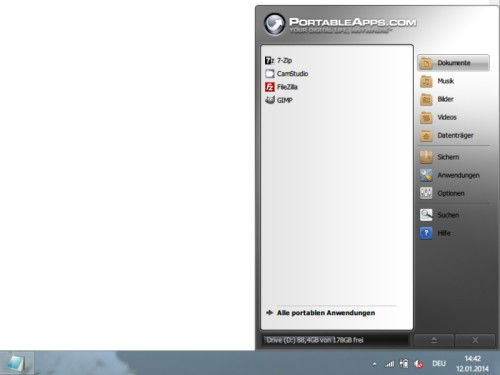Expand the Anwendungen menu
The width and height of the screenshot is (500, 375).
pos(449,175)
